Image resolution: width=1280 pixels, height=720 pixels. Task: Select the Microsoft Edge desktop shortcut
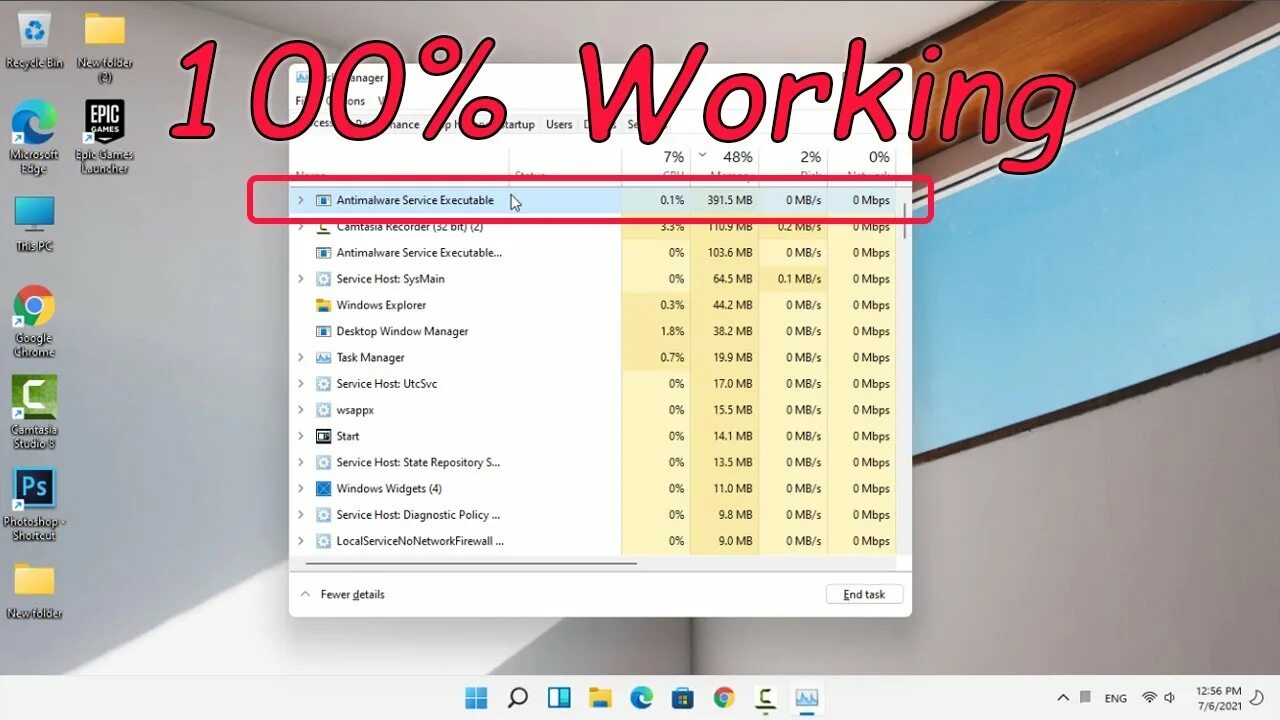click(34, 138)
